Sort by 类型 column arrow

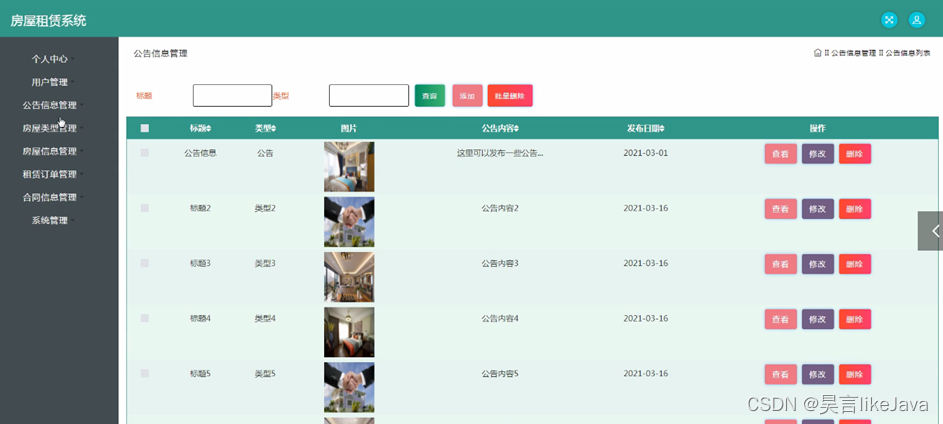click(x=274, y=129)
